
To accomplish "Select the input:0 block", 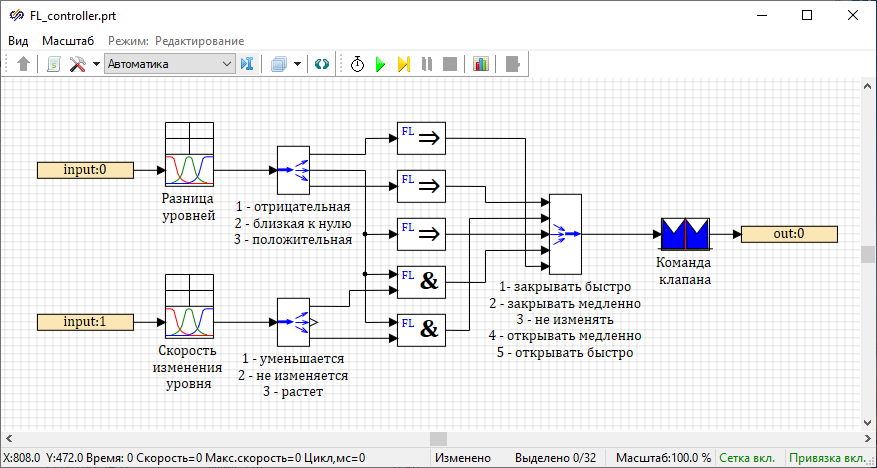I will coord(85,170).
